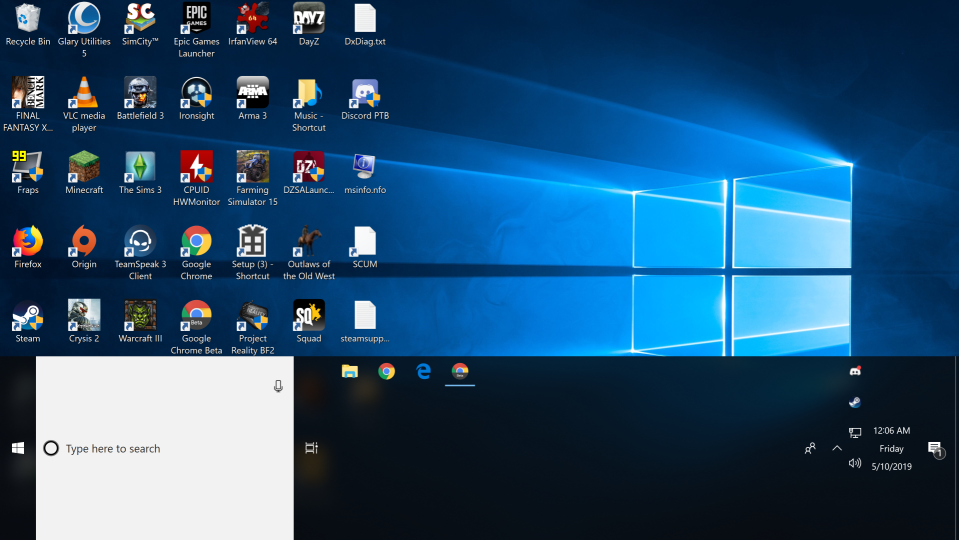This screenshot has width=959, height=540.
Task: Open the Windows Start menu
Action: tap(18, 448)
